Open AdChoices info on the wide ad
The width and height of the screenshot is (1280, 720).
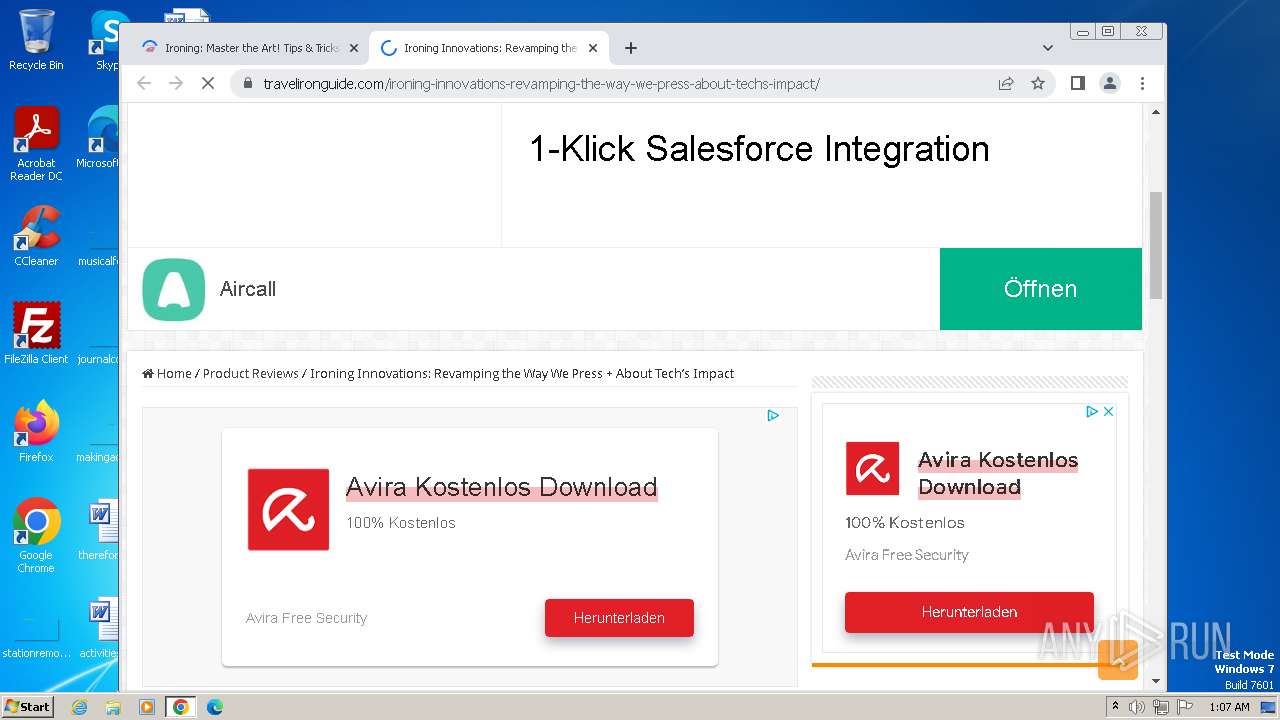(x=773, y=416)
